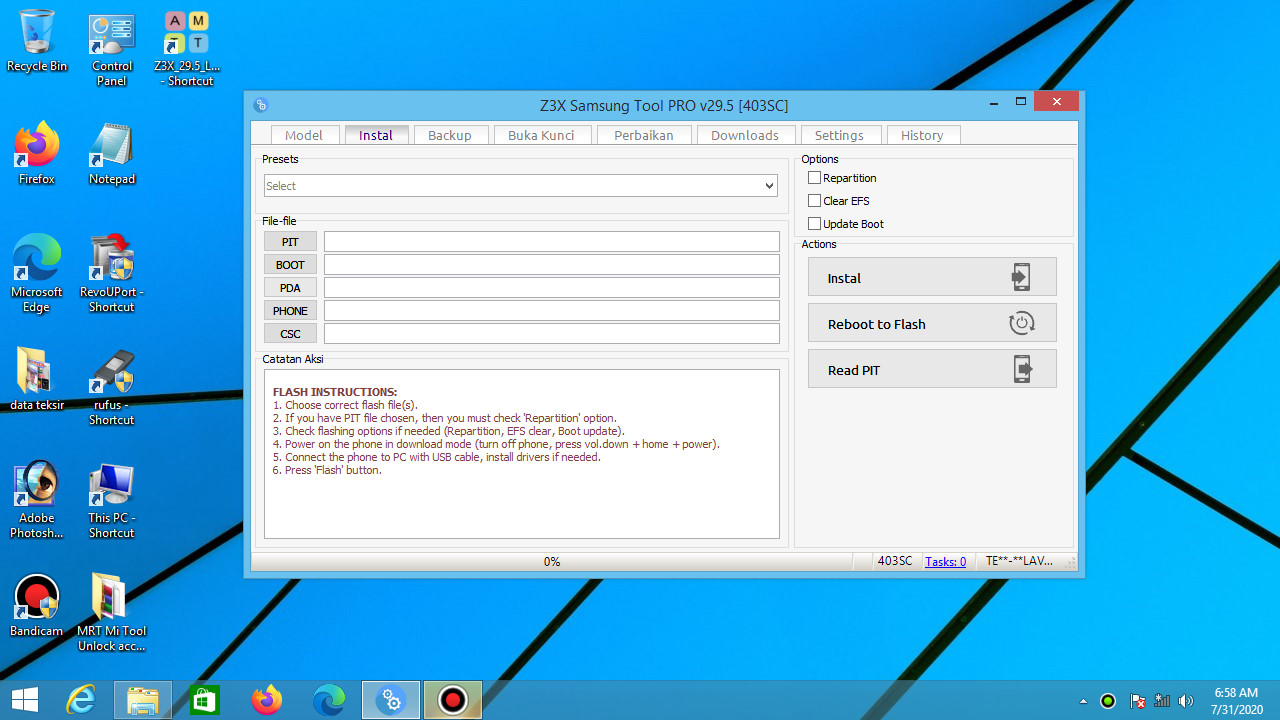This screenshot has width=1280, height=720.
Task: Select the Bandicam desktop icon
Action: click(37, 606)
